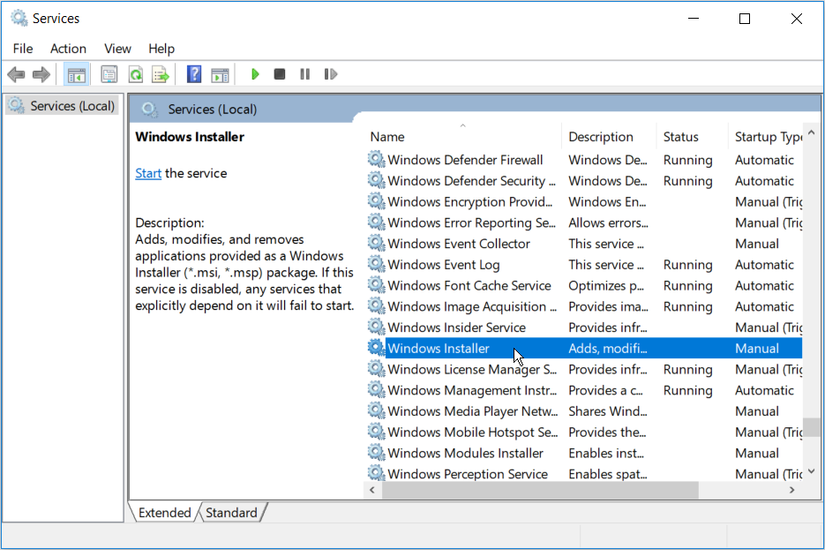Open the View menu
The image size is (825, 550).
click(117, 48)
